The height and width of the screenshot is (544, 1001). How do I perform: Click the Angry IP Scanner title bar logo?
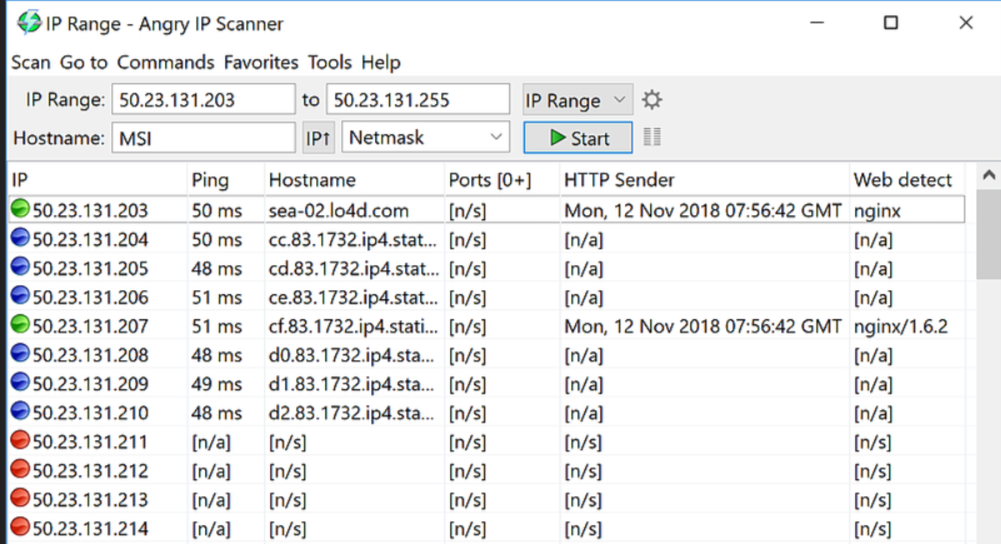click(29, 23)
